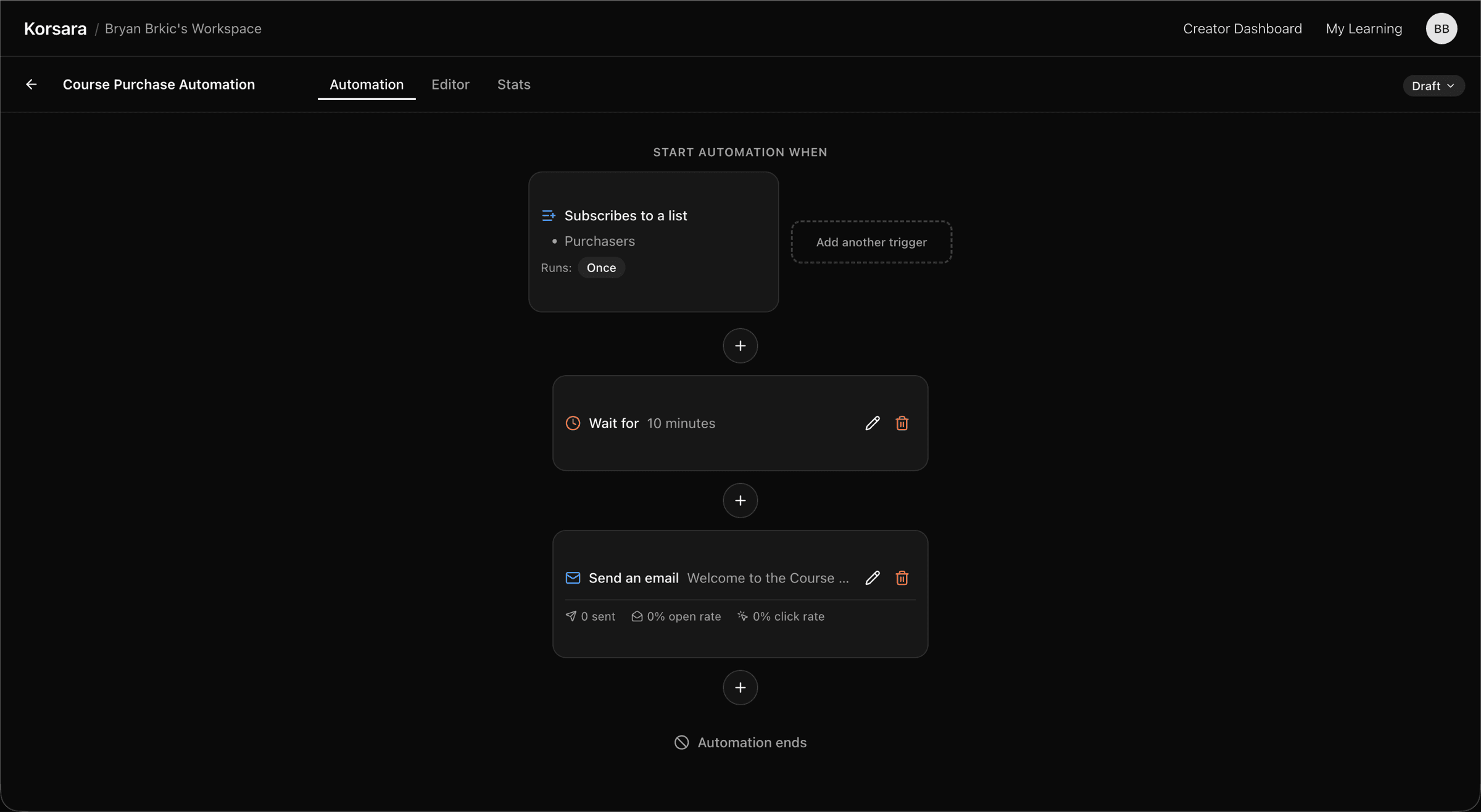Viewport: 1481px width, 812px height.
Task: Go back using the left arrow icon
Action: click(x=31, y=85)
